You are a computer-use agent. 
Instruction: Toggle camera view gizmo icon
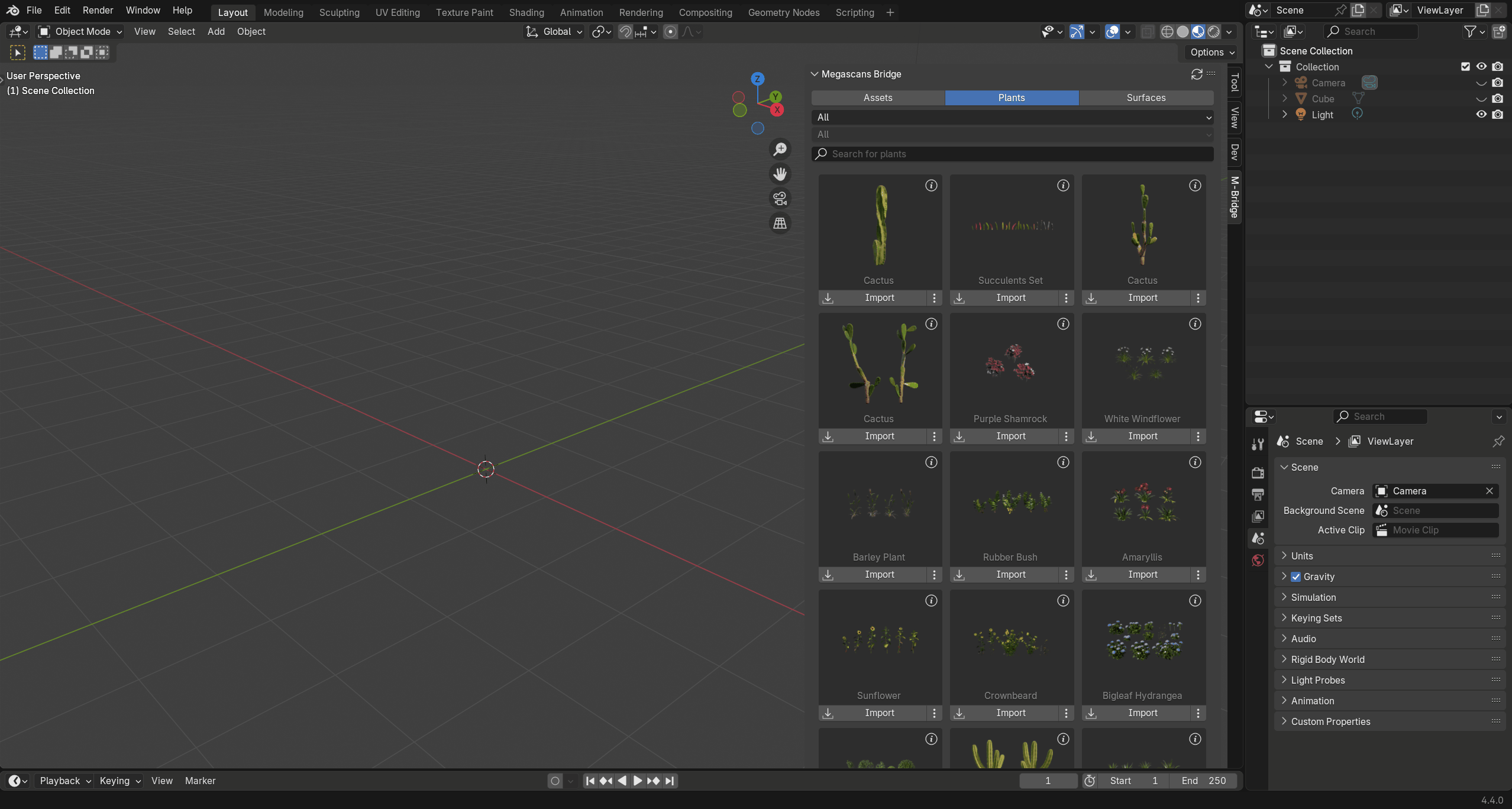(780, 199)
